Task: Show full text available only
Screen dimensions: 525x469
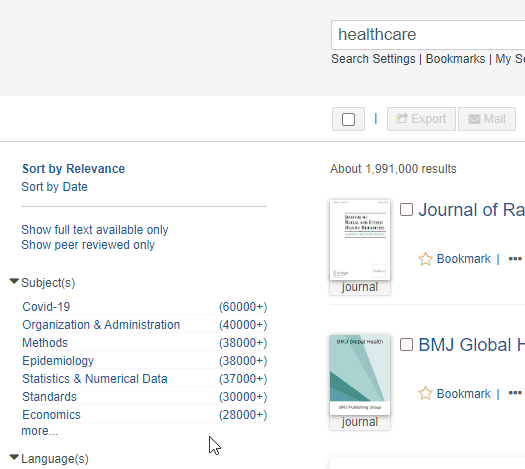Action: 95,230
